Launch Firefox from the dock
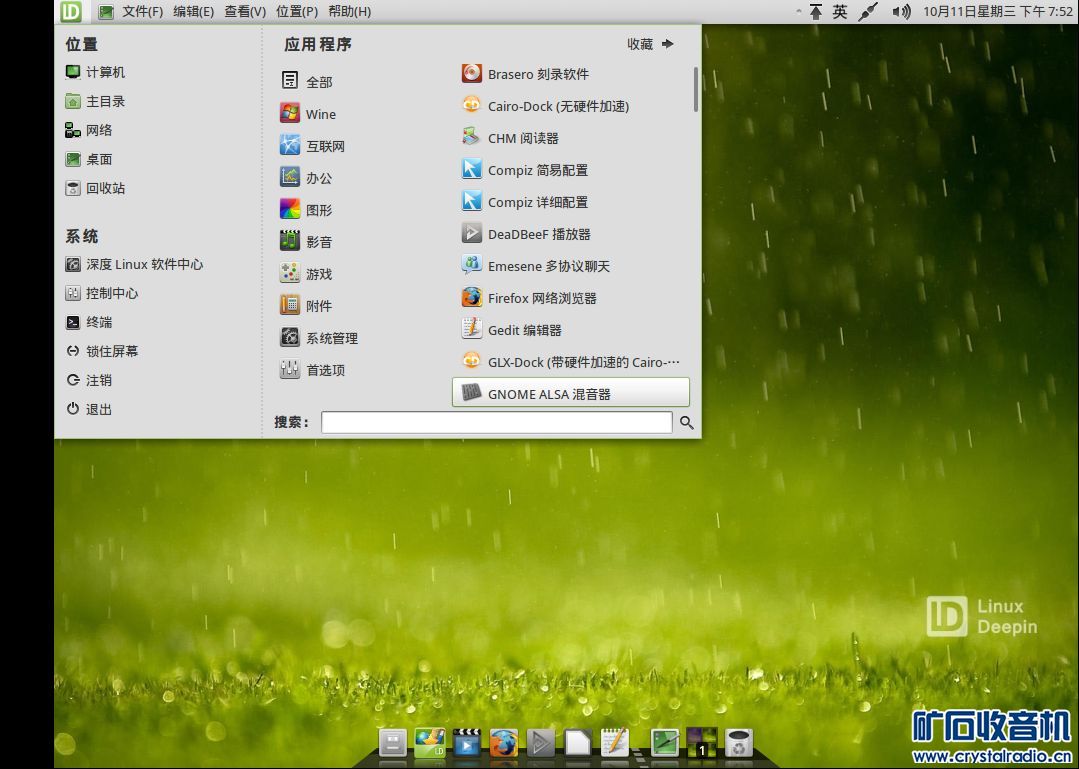This screenshot has height=769, width=1079. pos(504,743)
